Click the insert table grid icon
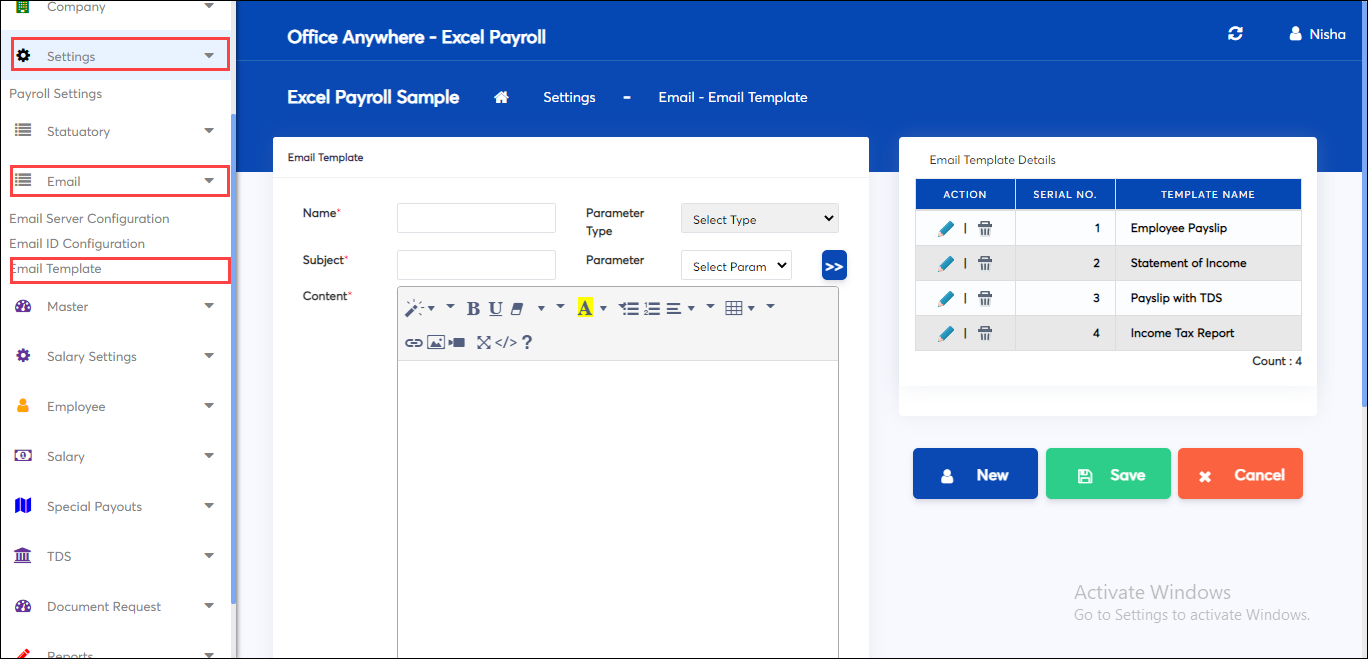Image resolution: width=1368 pixels, height=659 pixels. tap(733, 308)
